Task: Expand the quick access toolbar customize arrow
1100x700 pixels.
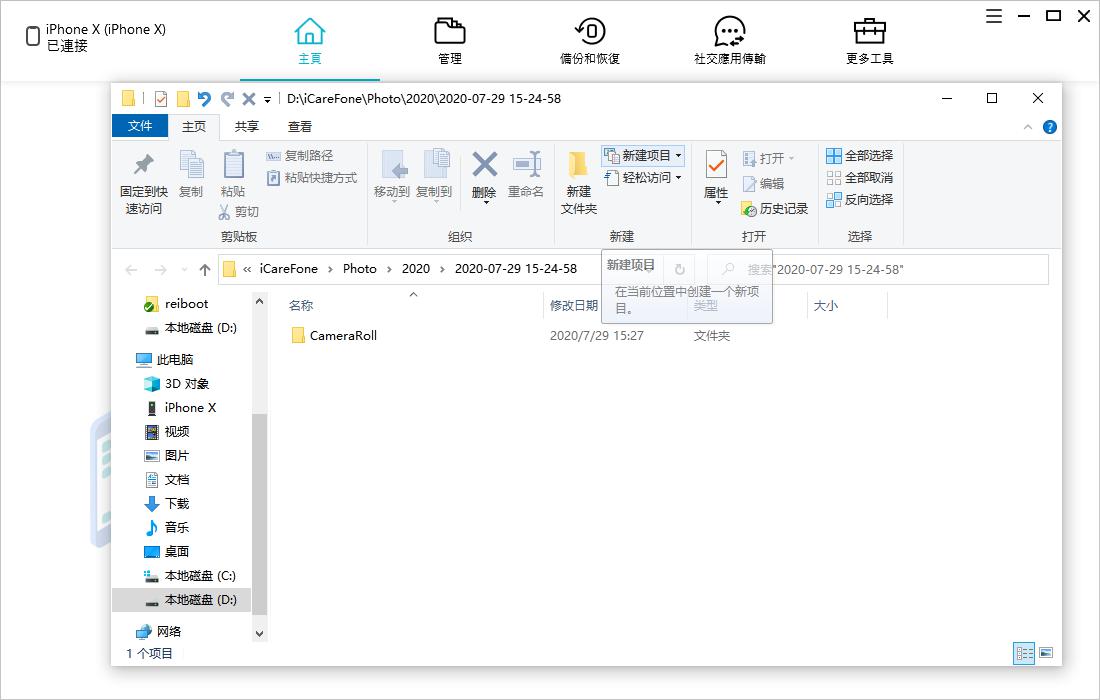Action: 267,100
